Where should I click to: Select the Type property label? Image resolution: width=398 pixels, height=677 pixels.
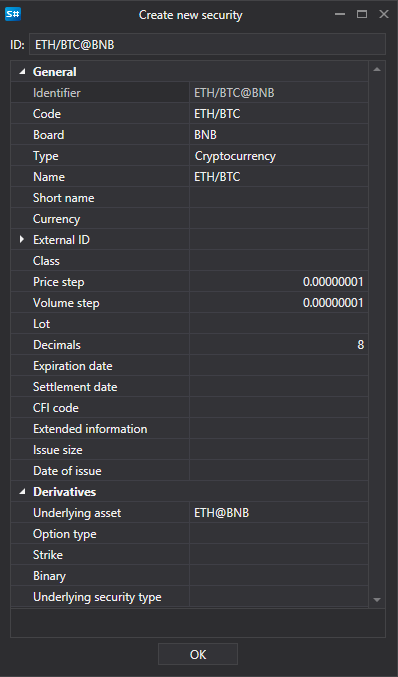pos(46,156)
